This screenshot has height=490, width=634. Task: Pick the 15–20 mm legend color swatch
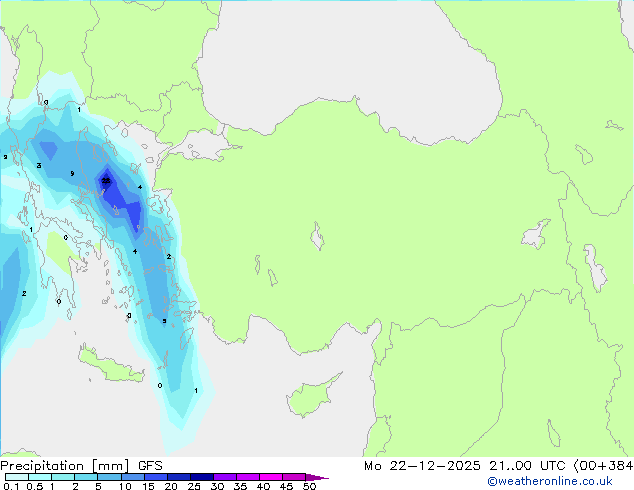[155, 477]
